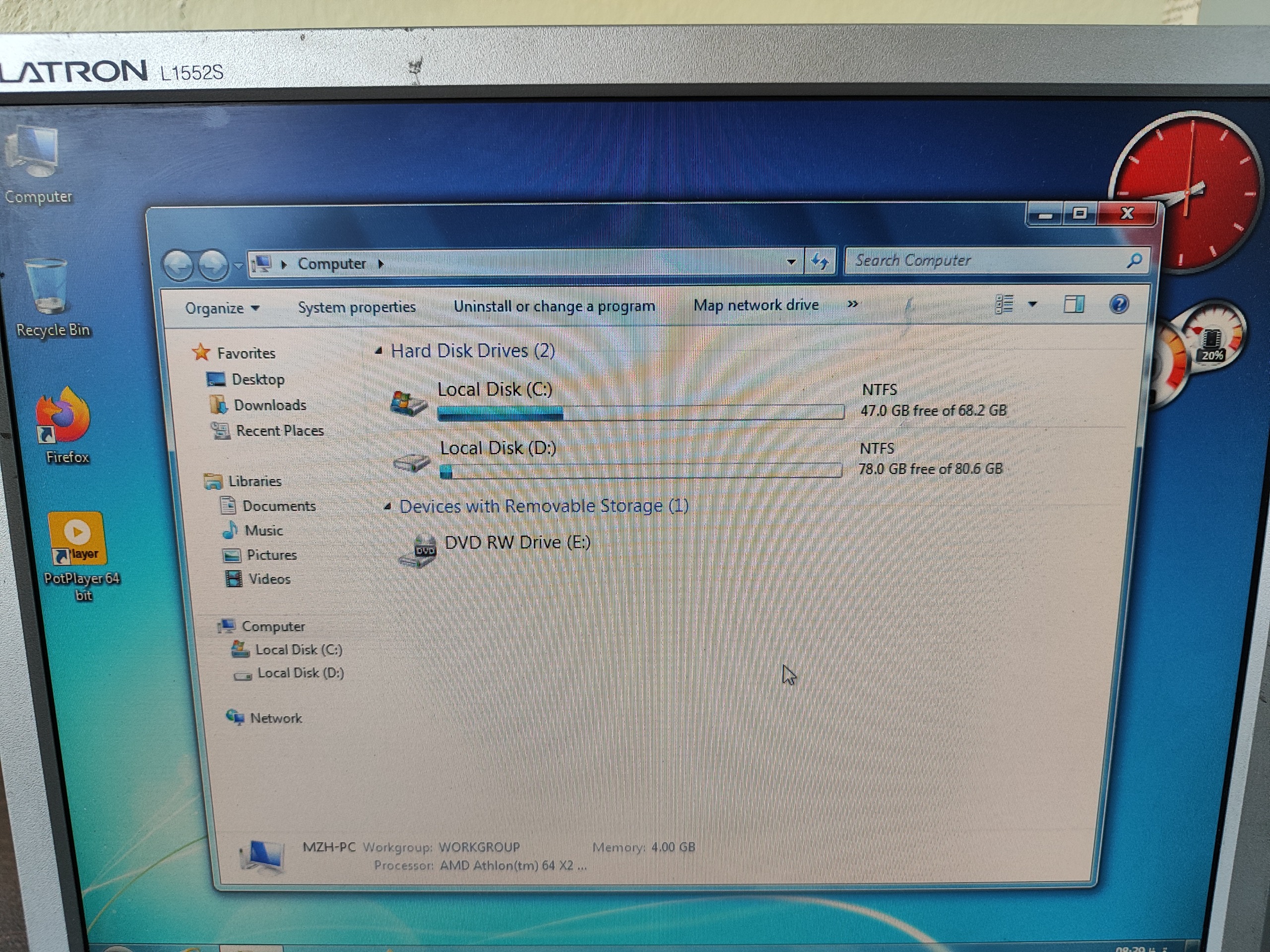Expand address bar history dropdown

pyautogui.click(x=791, y=262)
